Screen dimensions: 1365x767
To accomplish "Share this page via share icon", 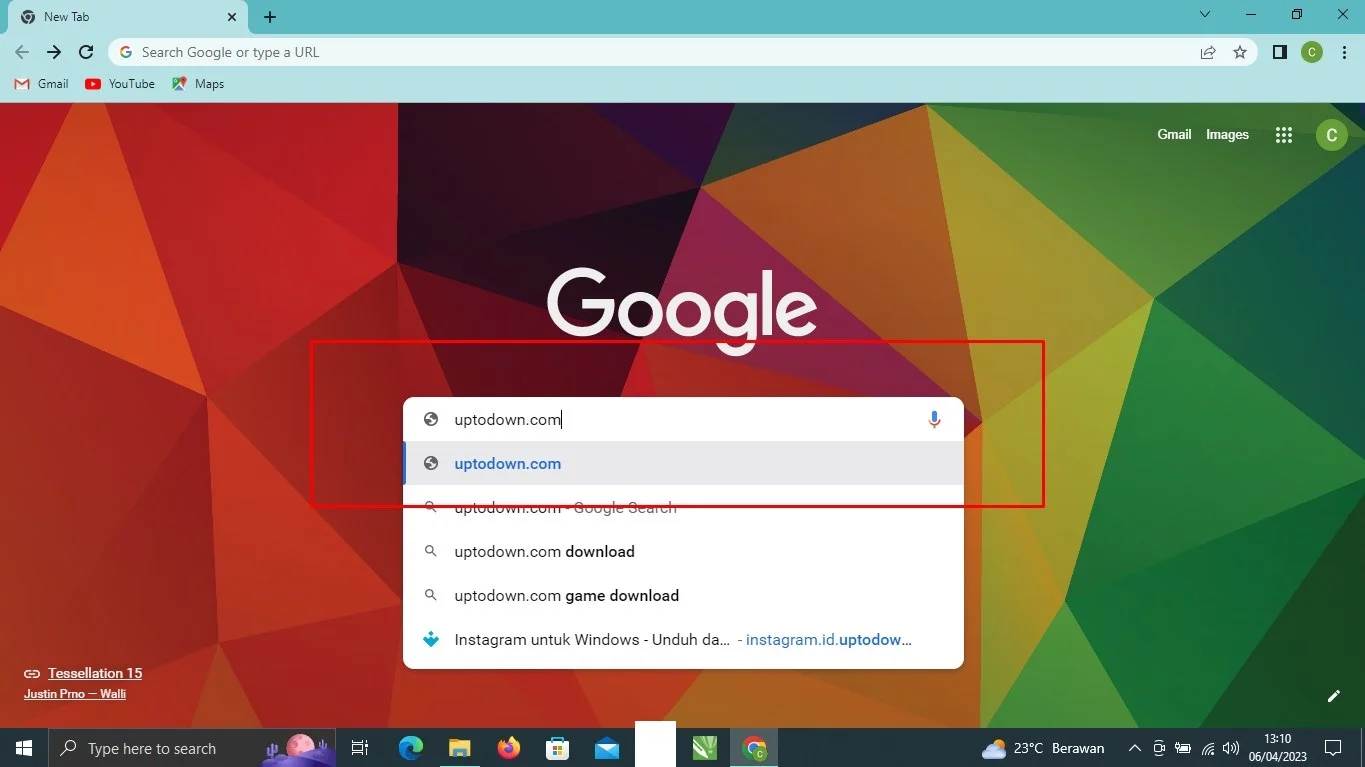I will tap(1208, 52).
